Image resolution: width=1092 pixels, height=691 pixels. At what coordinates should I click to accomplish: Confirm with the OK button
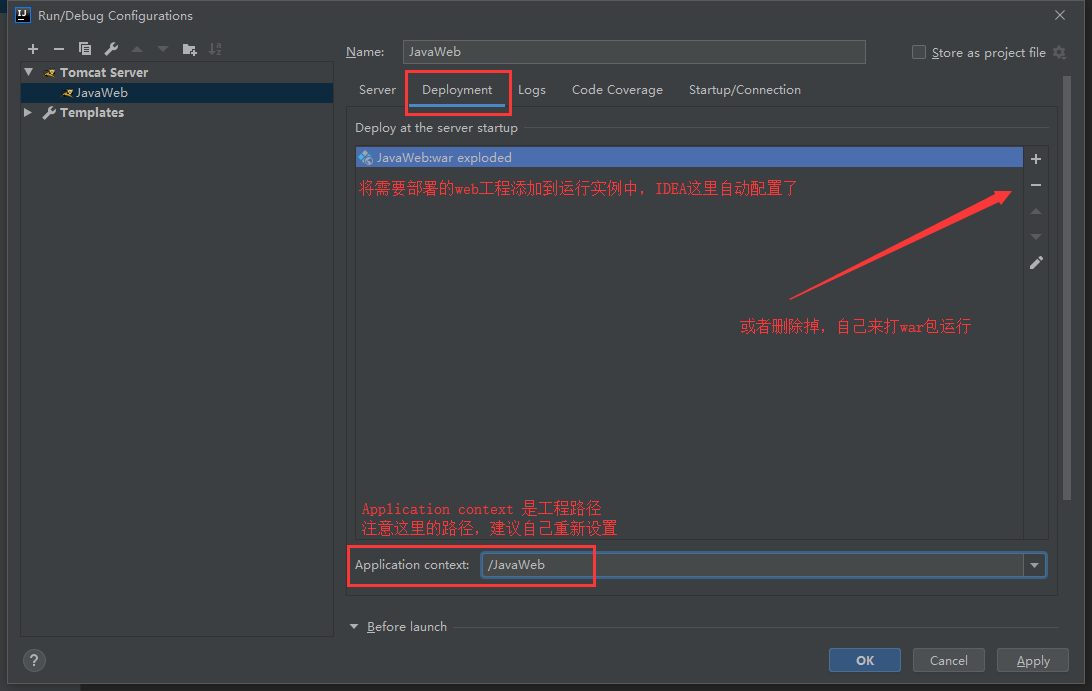864,660
